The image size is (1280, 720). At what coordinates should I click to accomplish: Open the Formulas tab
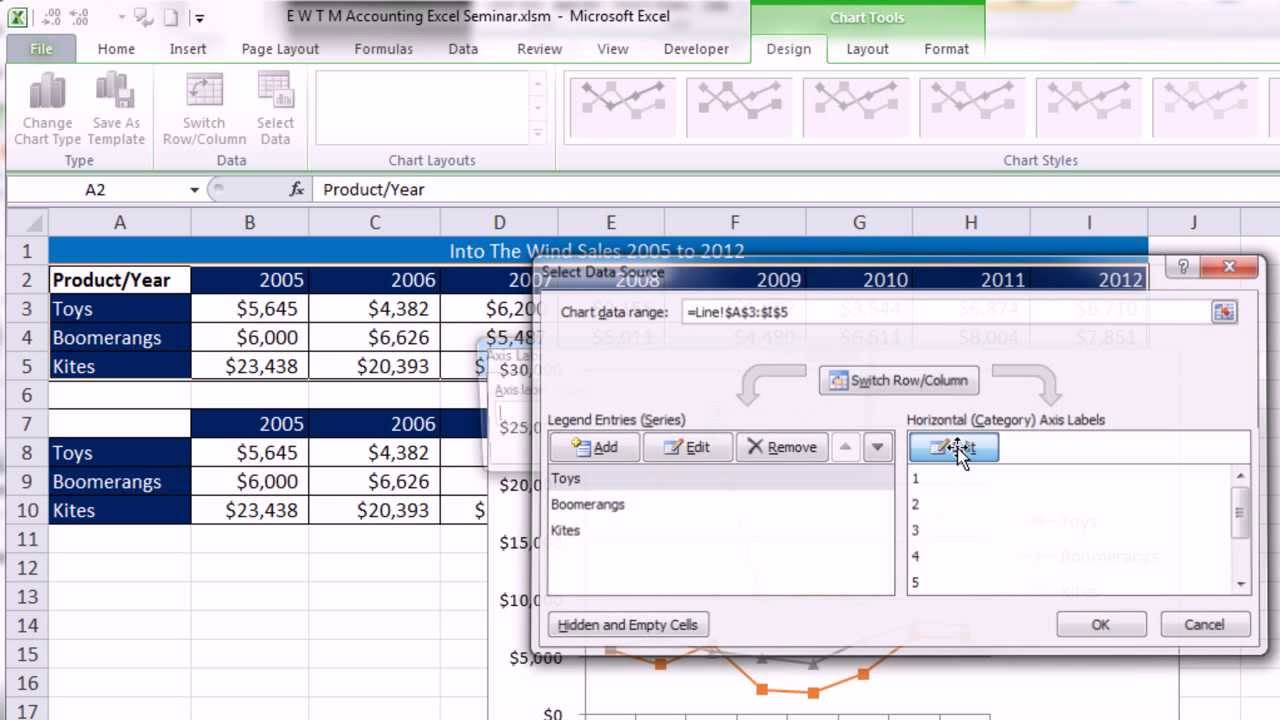pos(383,48)
